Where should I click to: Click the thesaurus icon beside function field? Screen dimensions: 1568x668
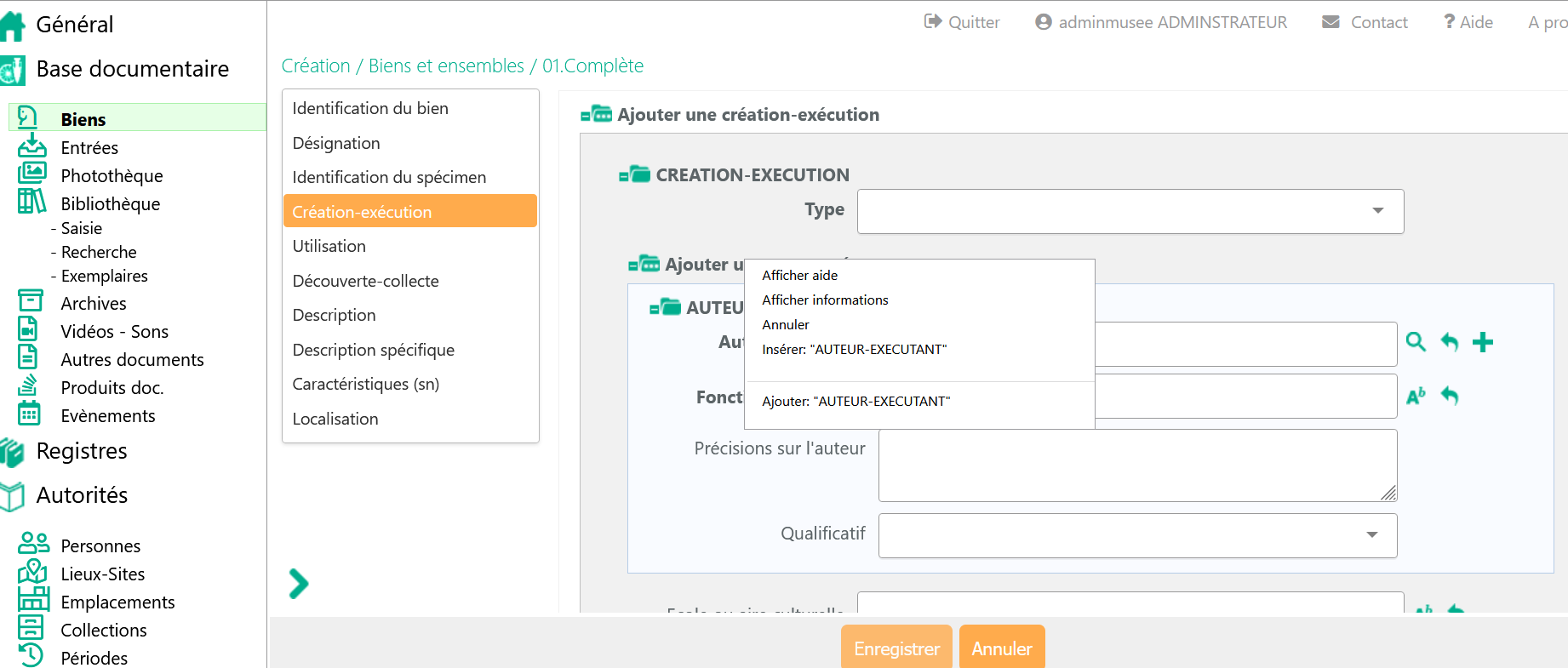(x=1416, y=396)
